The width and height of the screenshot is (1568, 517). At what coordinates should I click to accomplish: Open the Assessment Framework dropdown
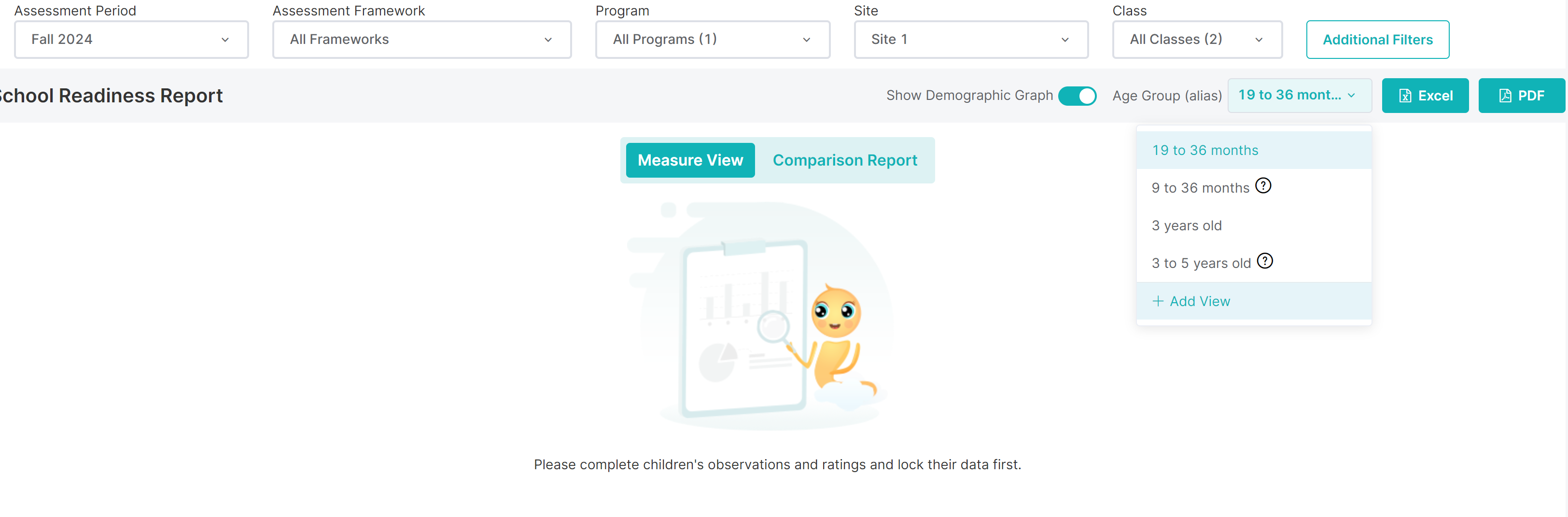[421, 40]
